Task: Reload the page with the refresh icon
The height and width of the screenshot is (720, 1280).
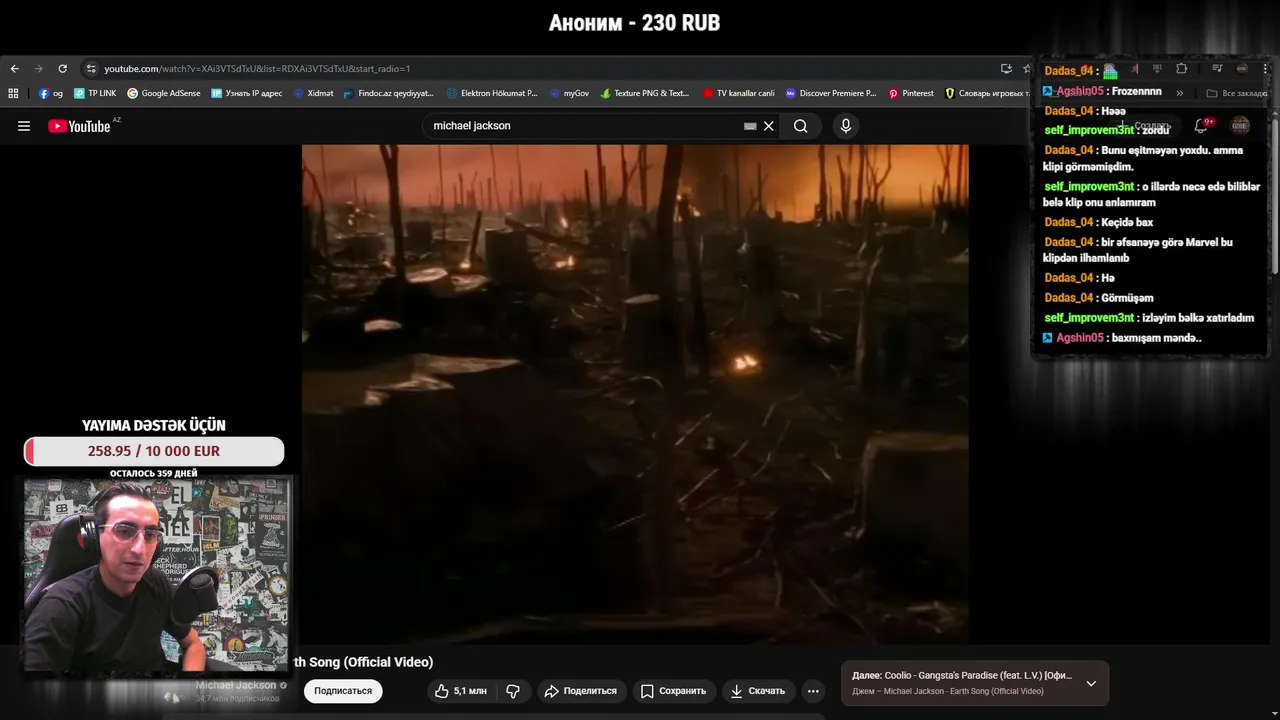Action: 62,69
